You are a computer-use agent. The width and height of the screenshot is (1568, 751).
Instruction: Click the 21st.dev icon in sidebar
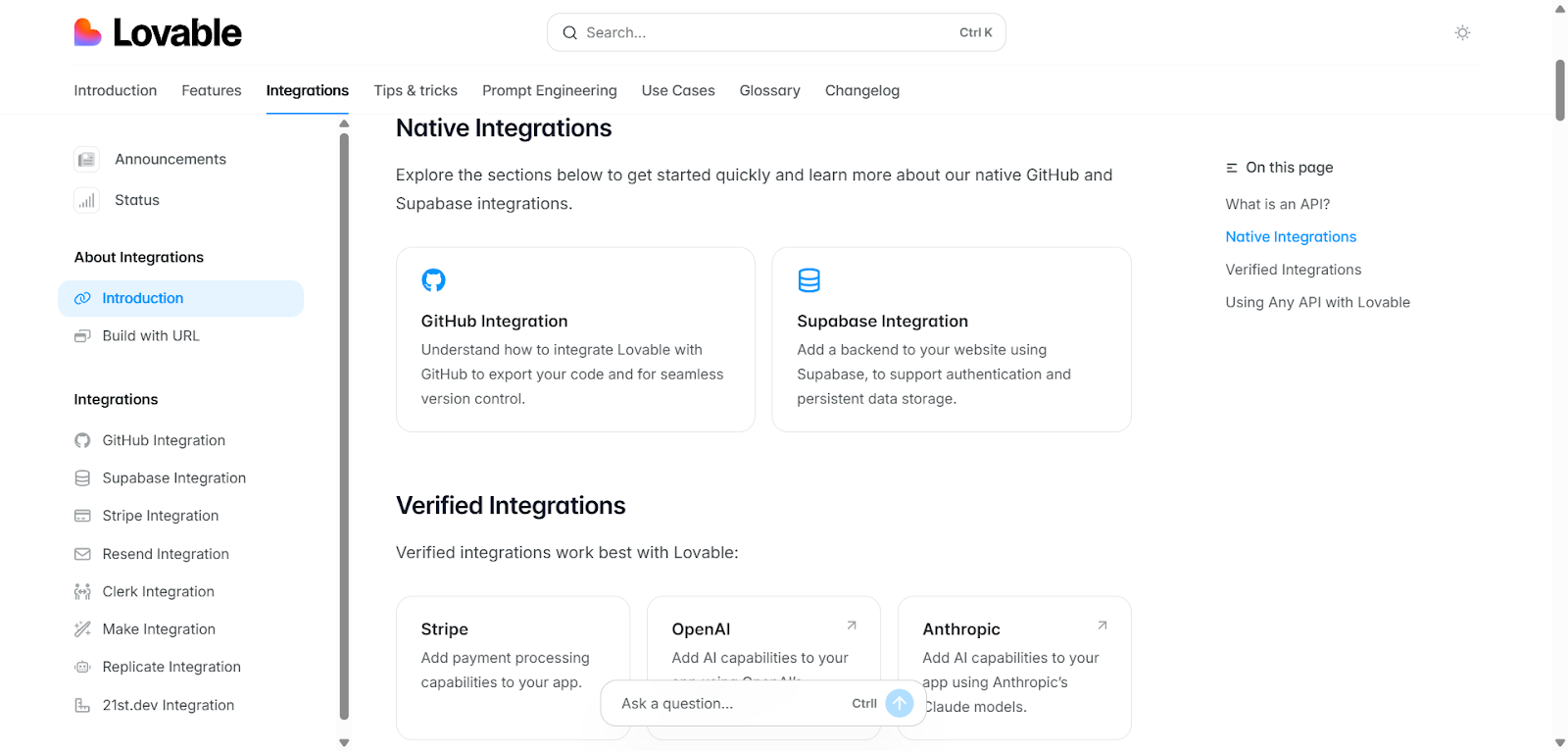[82, 705]
